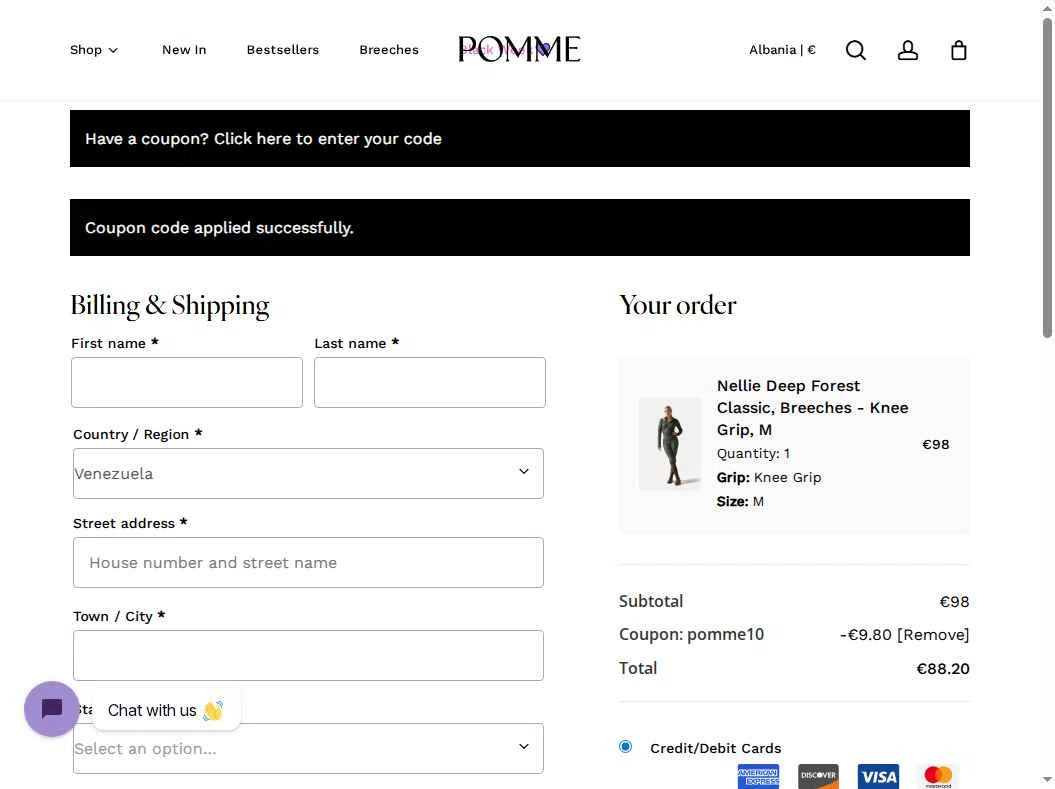Click the Discover card icon

click(818, 776)
